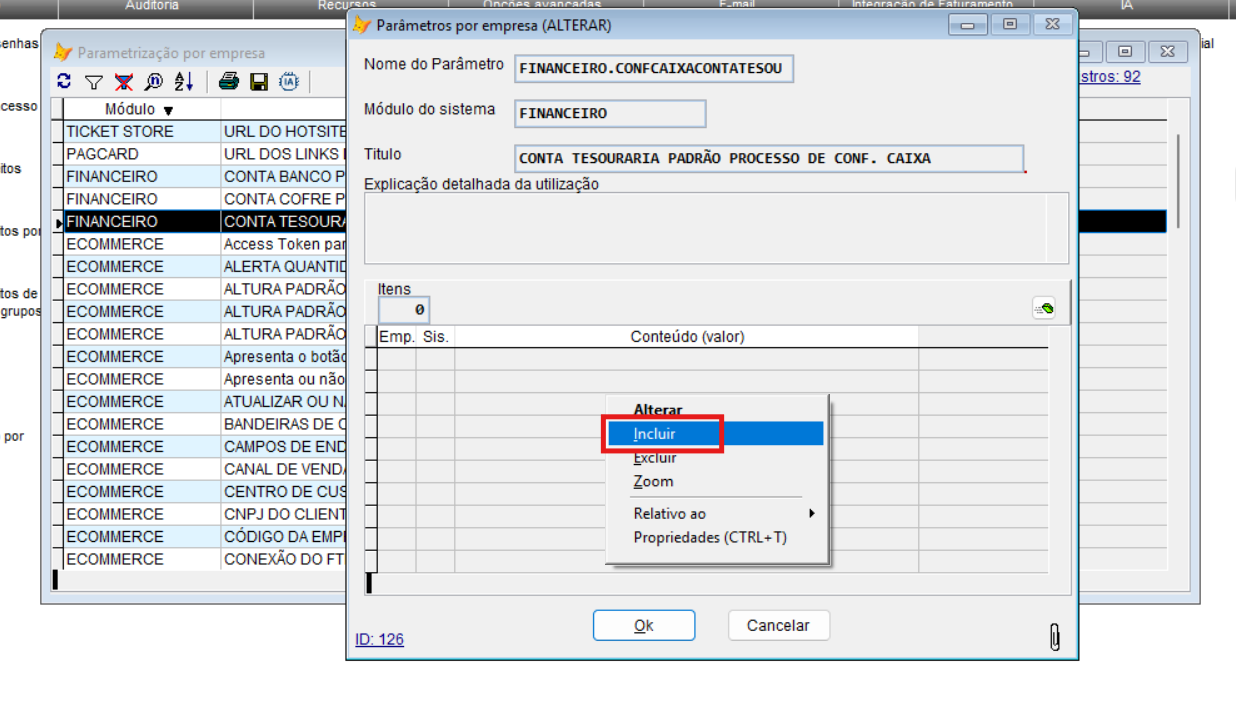Screen dimensions: 1236x718
Task: Open attachments with the paperclip icon
Action: click(x=1054, y=636)
